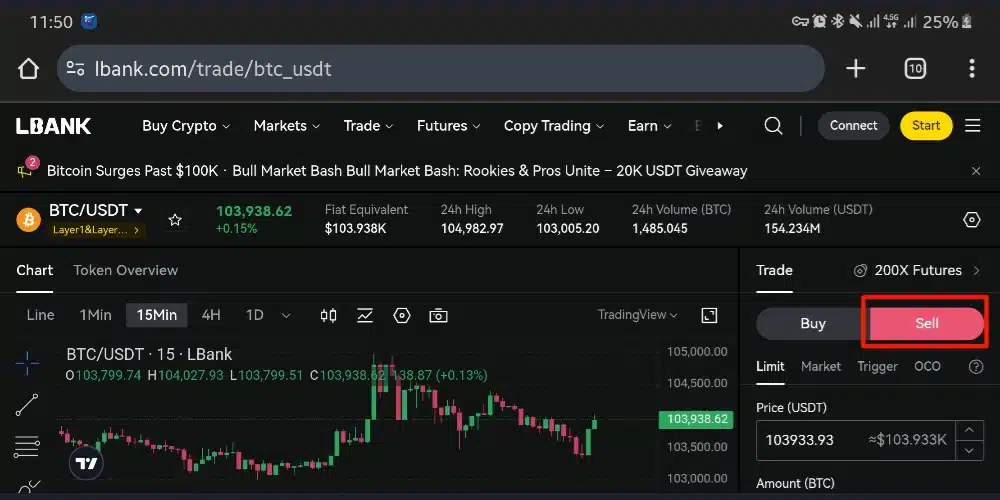Viewport: 1000px width, 500px height.
Task: Click the Price (USDT) input field
Action: pos(855,439)
